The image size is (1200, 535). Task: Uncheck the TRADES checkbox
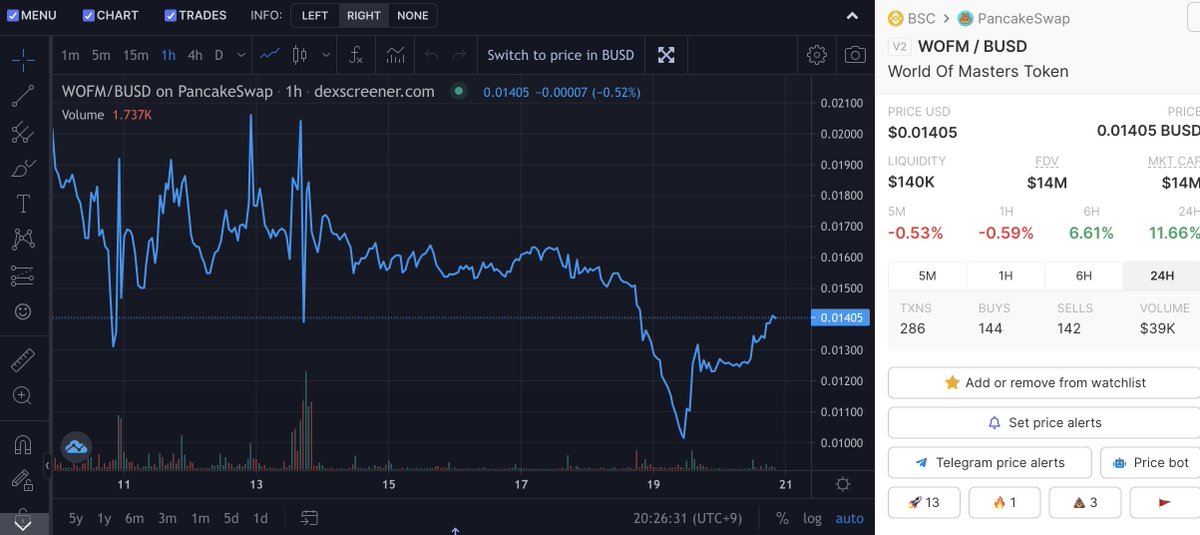pos(170,15)
